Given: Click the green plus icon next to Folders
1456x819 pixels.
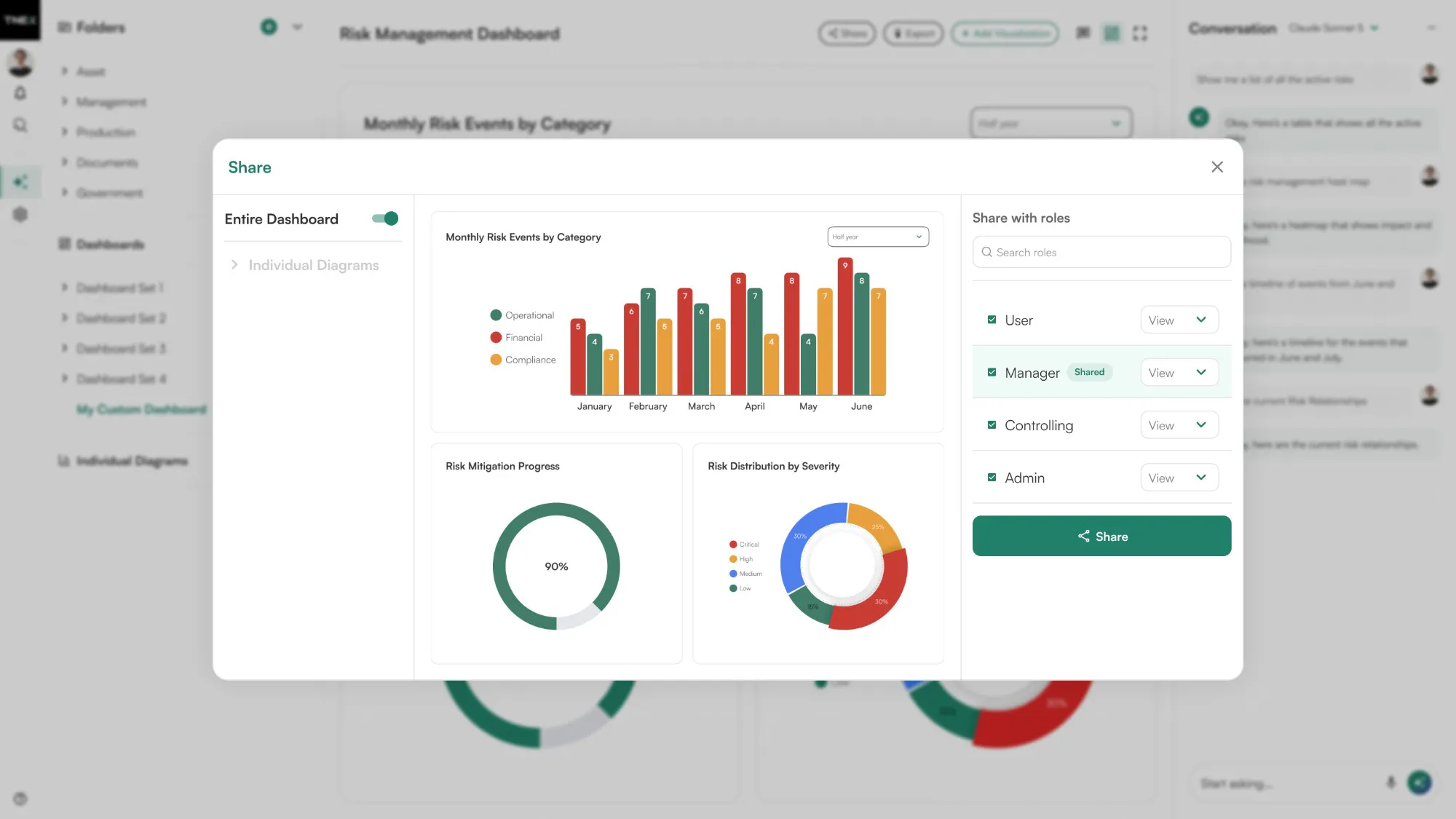Looking at the screenshot, I should pos(269,27).
